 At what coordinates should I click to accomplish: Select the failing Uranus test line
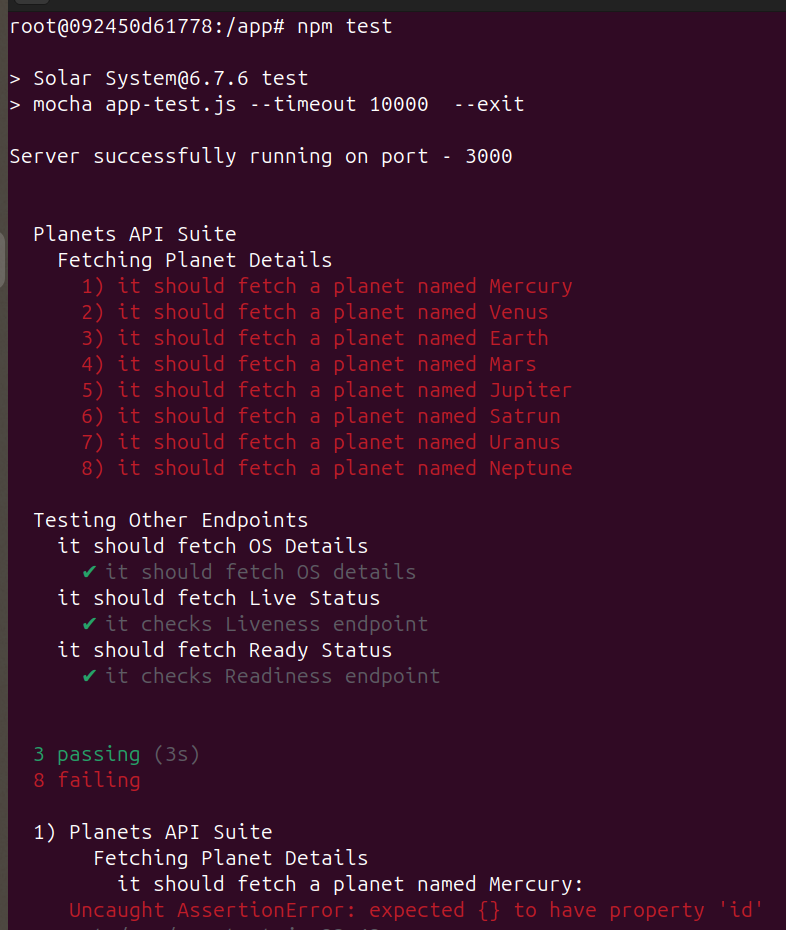tap(321, 442)
